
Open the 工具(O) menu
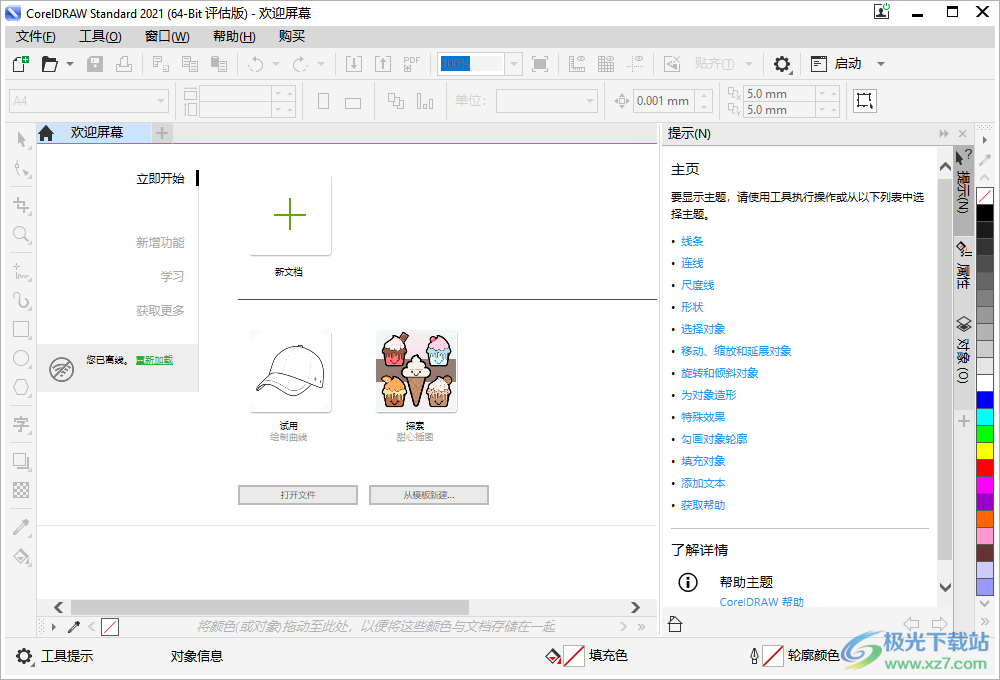point(100,36)
